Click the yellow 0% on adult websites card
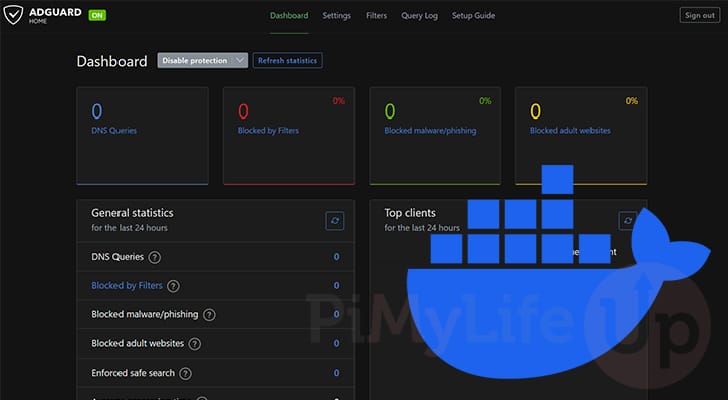 [631, 101]
